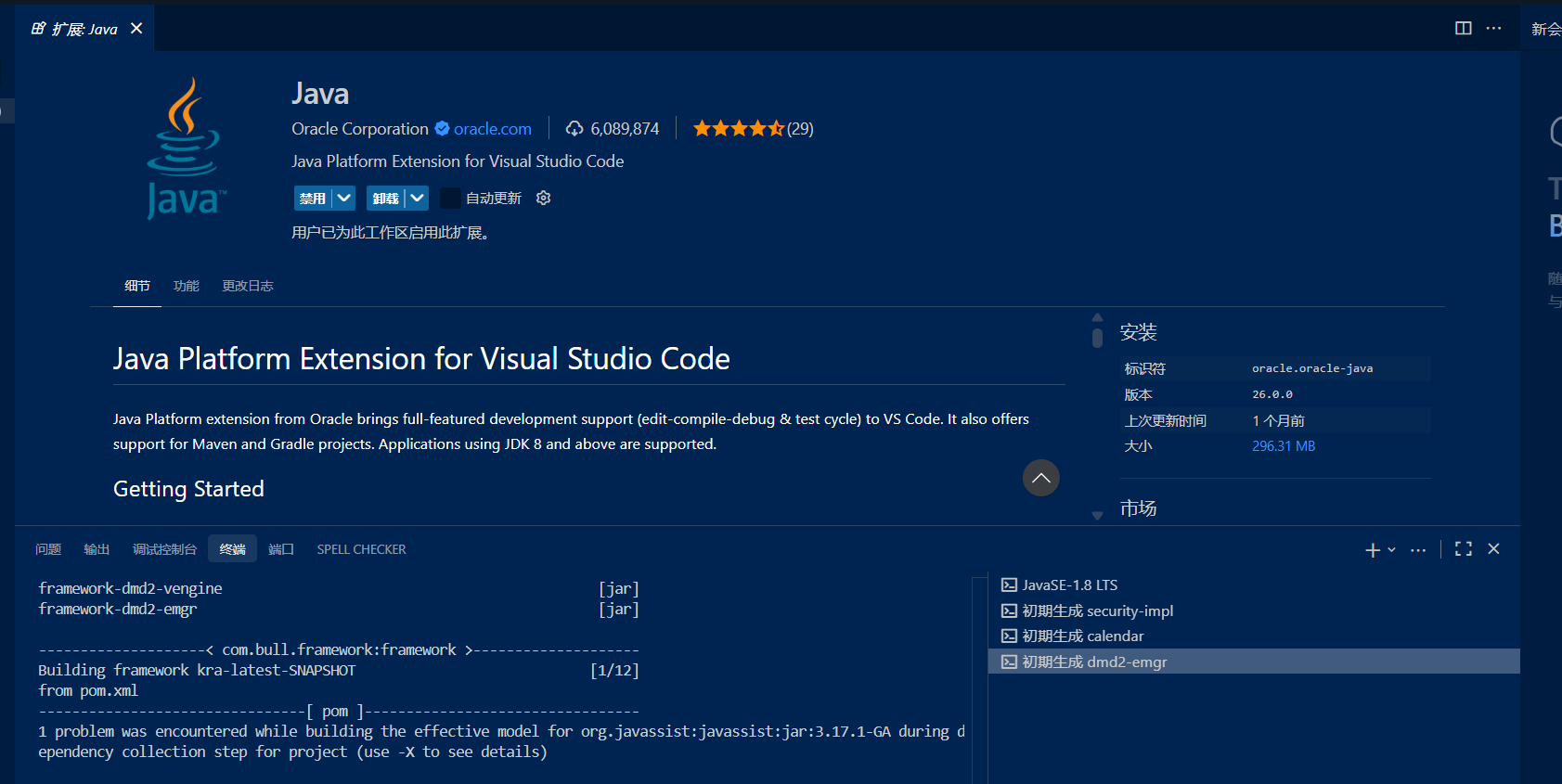This screenshot has width=1562, height=784.
Task: Click the 上次更新时间 value 1 个月前
Action: 1278,420
